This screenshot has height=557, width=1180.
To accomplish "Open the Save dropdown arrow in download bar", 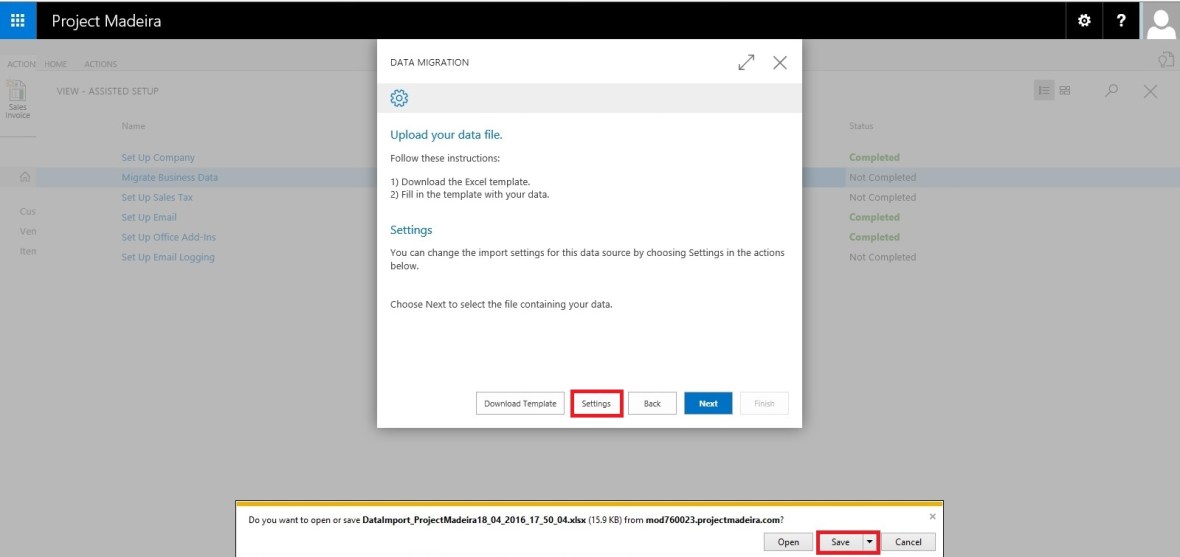I will pyautogui.click(x=868, y=542).
